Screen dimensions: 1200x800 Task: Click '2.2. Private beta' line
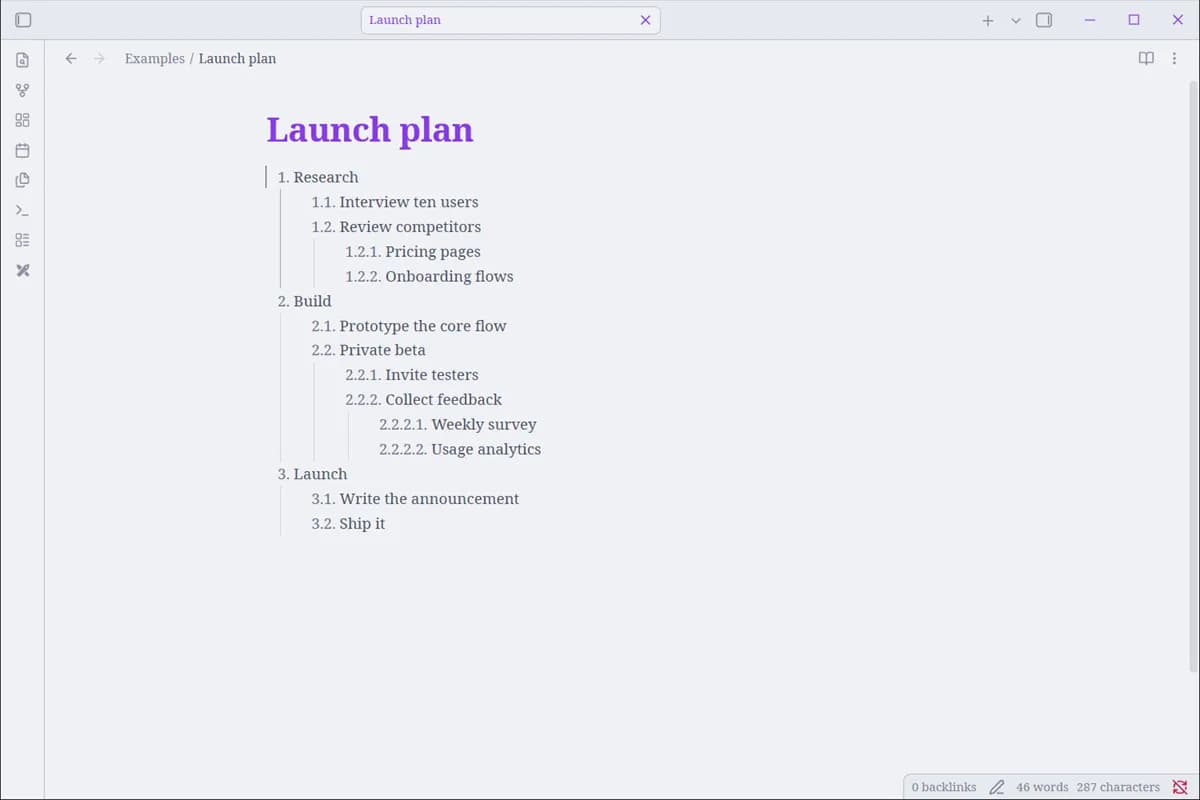tap(368, 350)
